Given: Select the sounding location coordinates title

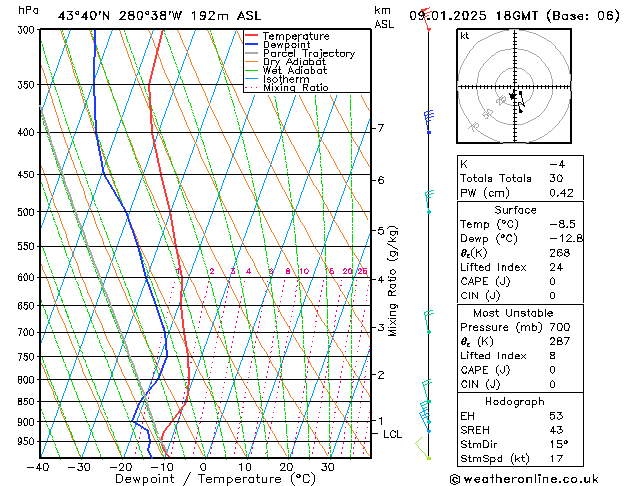Looking at the screenshot, I should tap(159, 16).
